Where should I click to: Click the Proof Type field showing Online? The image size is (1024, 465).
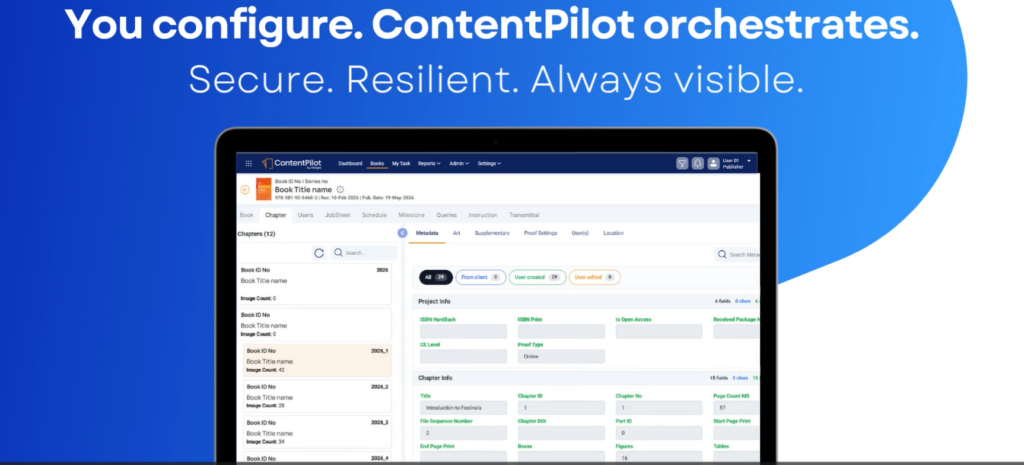click(562, 357)
